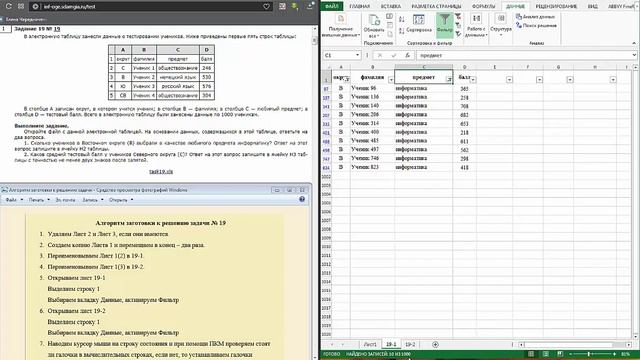Switch to Page Break Preview in status bar
Image resolution: width=640 pixels, height=360 pixels.
pyautogui.click(x=560, y=354)
